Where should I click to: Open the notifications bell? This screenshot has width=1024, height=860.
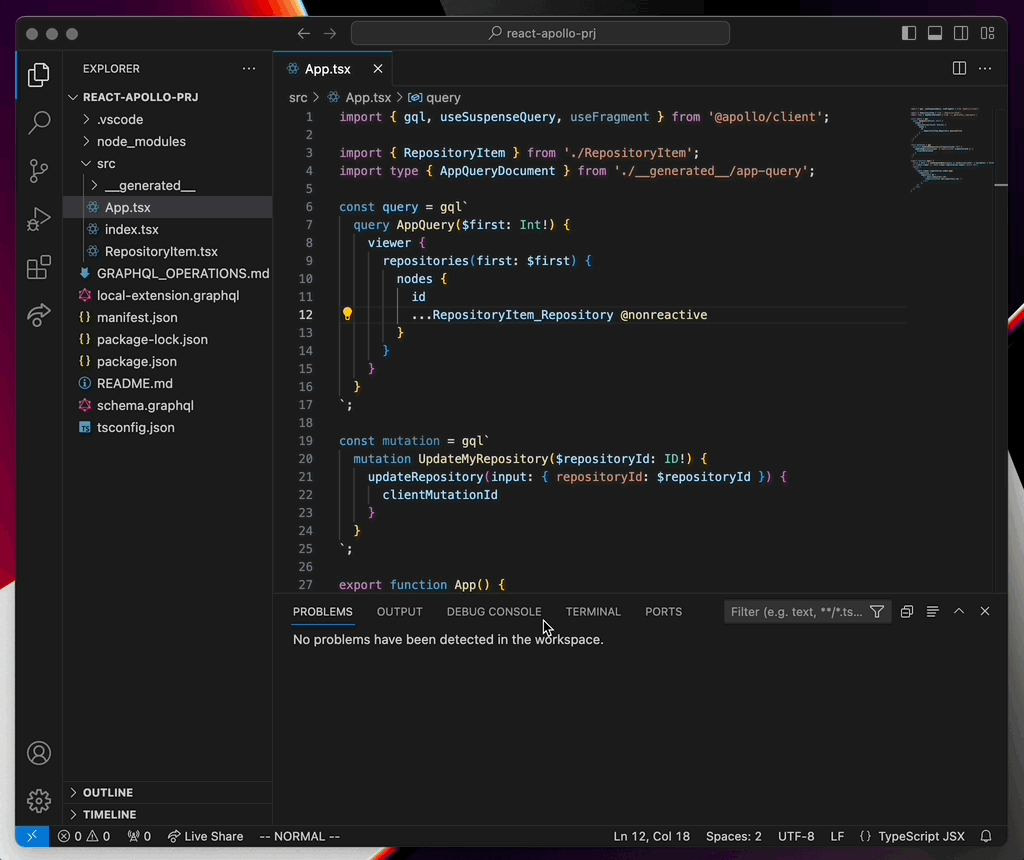pos(986,836)
